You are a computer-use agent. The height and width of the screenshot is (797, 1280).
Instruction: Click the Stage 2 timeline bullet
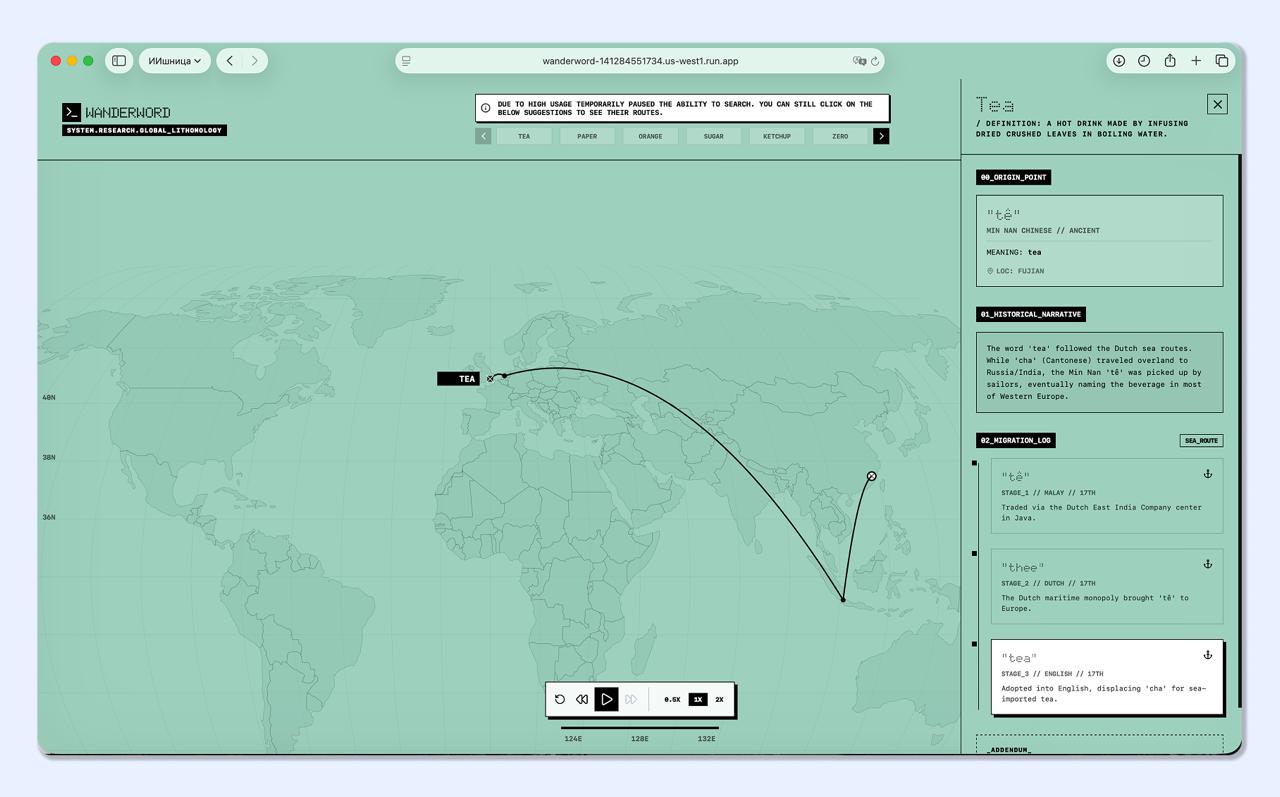(x=975, y=553)
